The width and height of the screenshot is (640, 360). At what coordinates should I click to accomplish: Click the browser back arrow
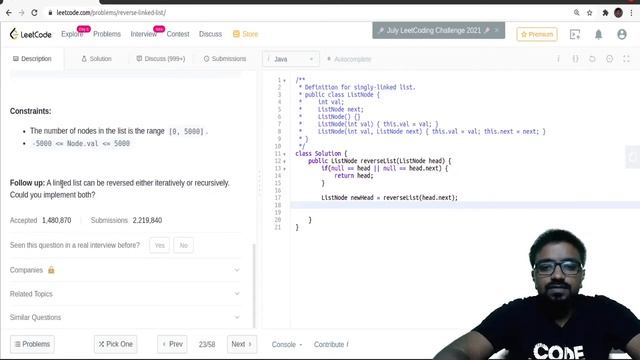point(9,13)
